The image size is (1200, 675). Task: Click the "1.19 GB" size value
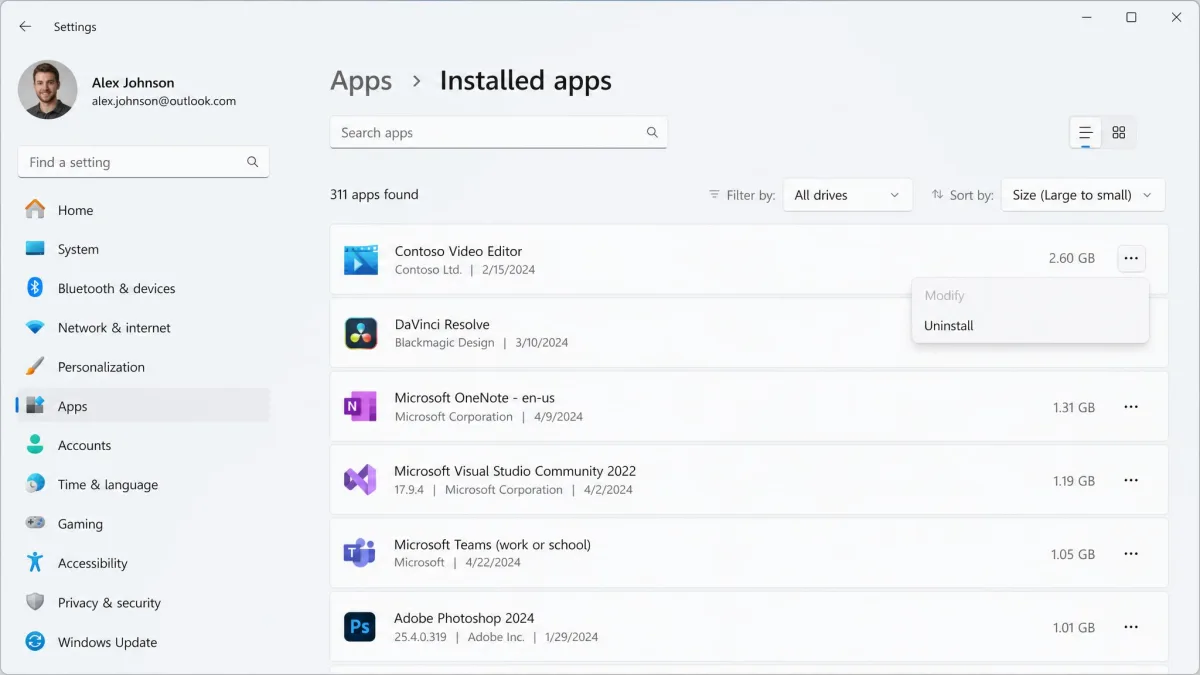tap(1074, 481)
